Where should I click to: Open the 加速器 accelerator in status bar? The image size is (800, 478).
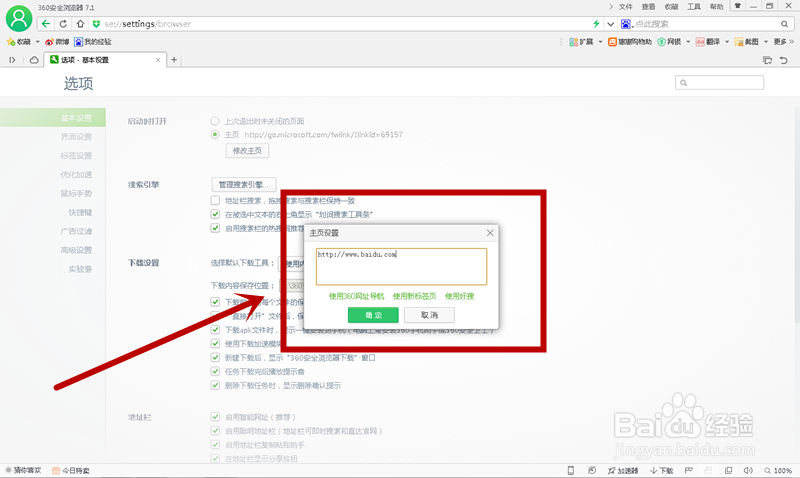(623, 470)
